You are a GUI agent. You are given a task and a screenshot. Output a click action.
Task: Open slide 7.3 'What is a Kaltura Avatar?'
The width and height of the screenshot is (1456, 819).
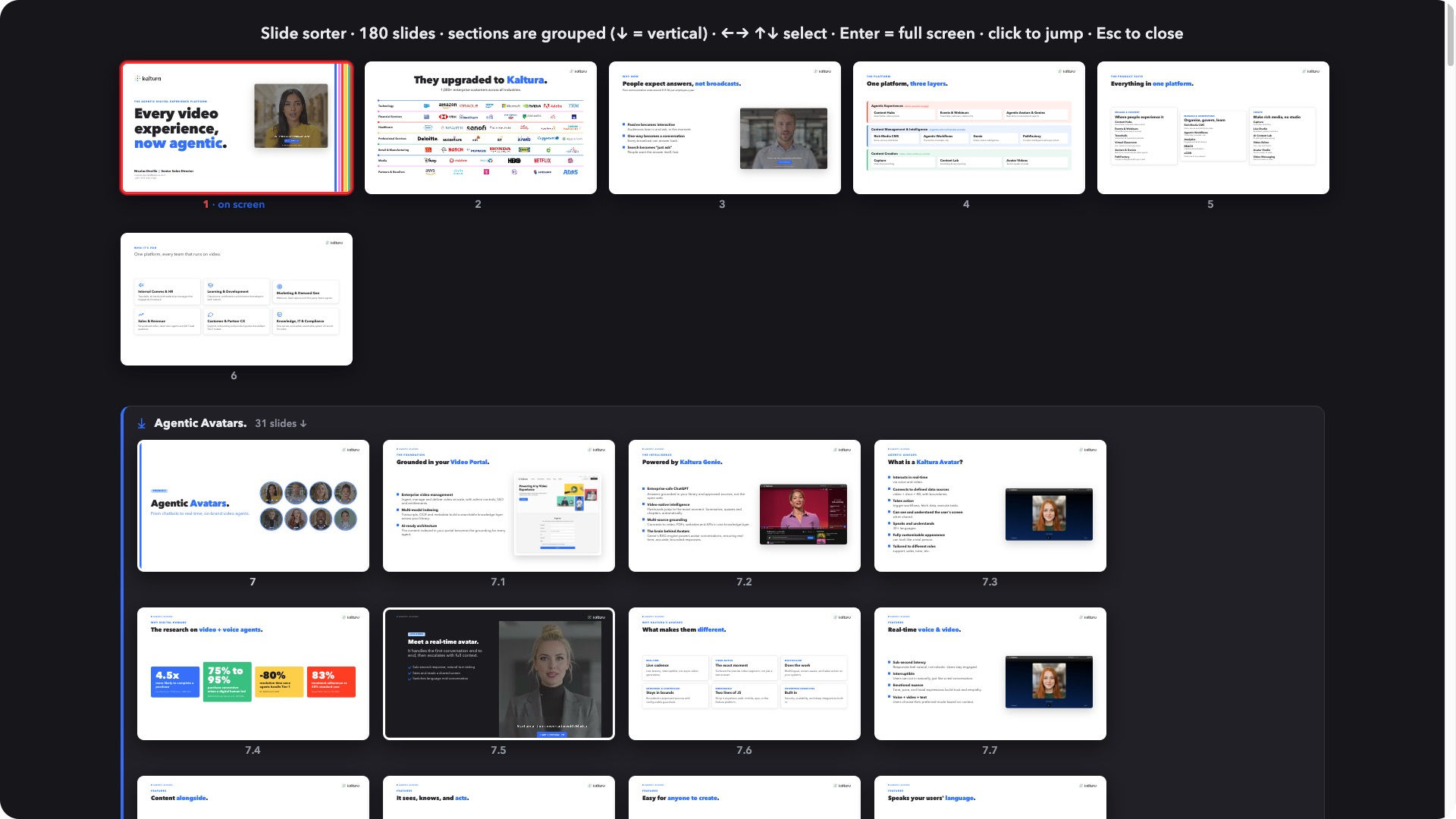point(990,506)
